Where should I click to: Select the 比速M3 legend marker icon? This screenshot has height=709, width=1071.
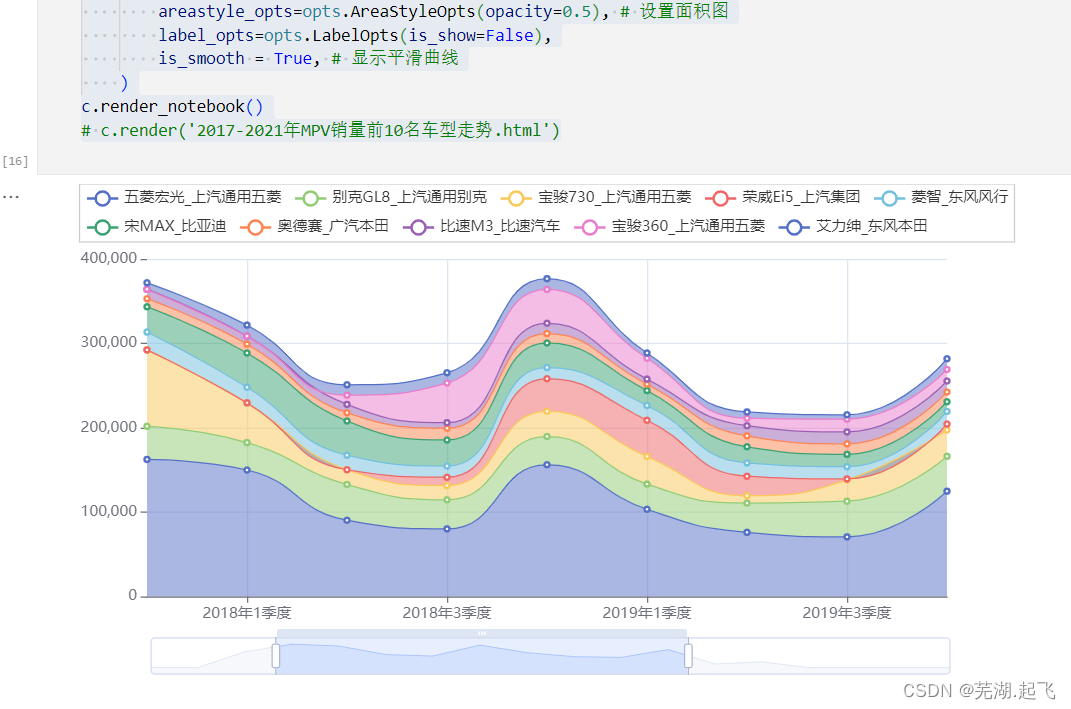417,225
